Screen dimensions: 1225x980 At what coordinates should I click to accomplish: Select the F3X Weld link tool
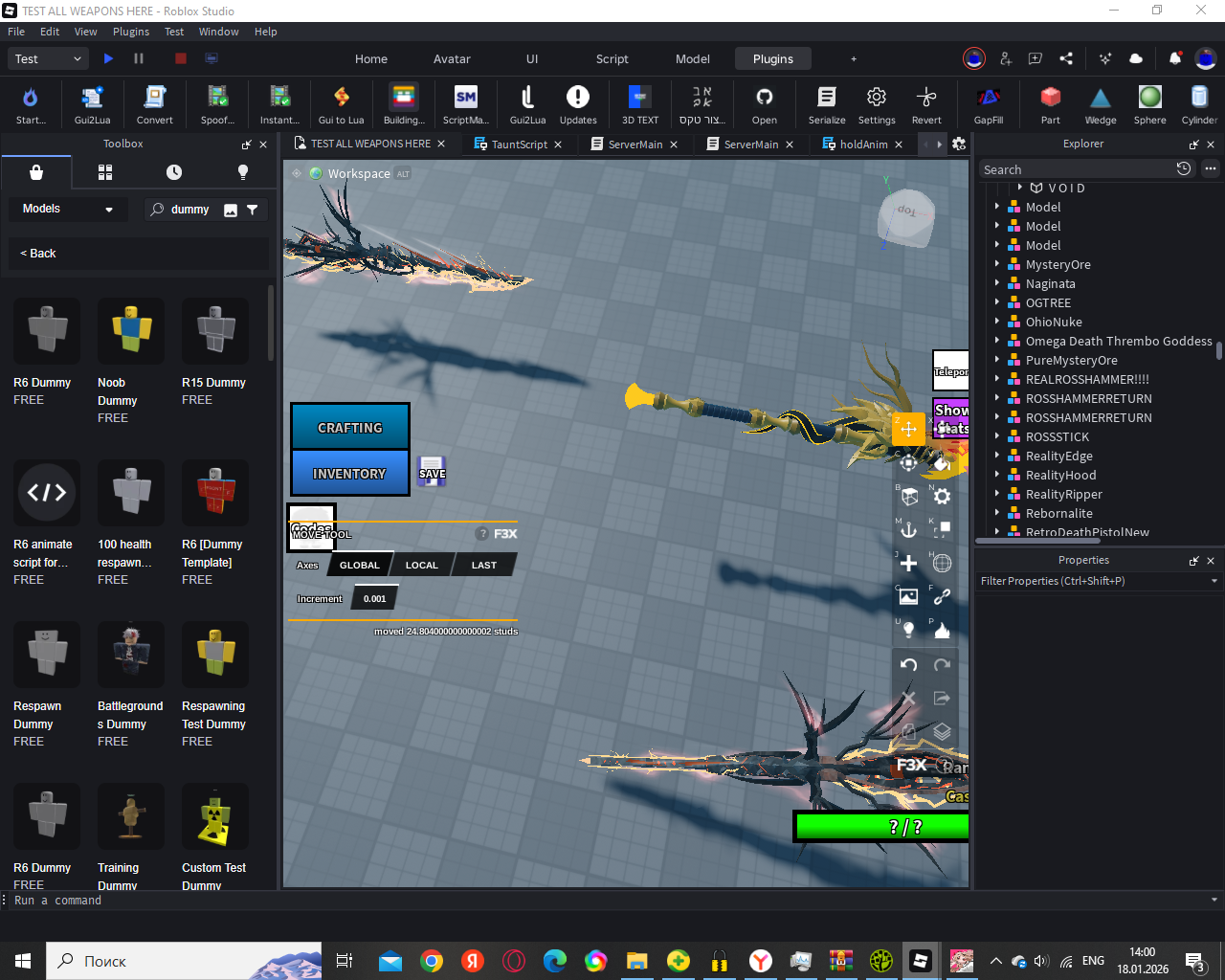pyautogui.click(x=942, y=596)
